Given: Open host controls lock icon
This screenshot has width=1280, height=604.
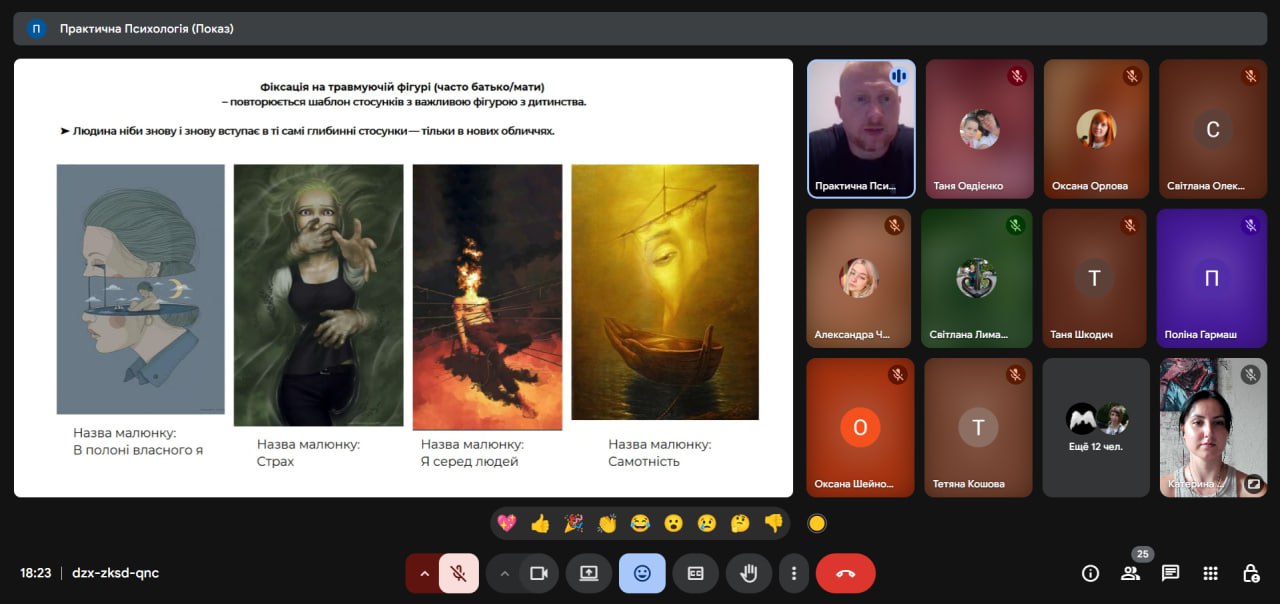Looking at the screenshot, I should click(x=1250, y=573).
